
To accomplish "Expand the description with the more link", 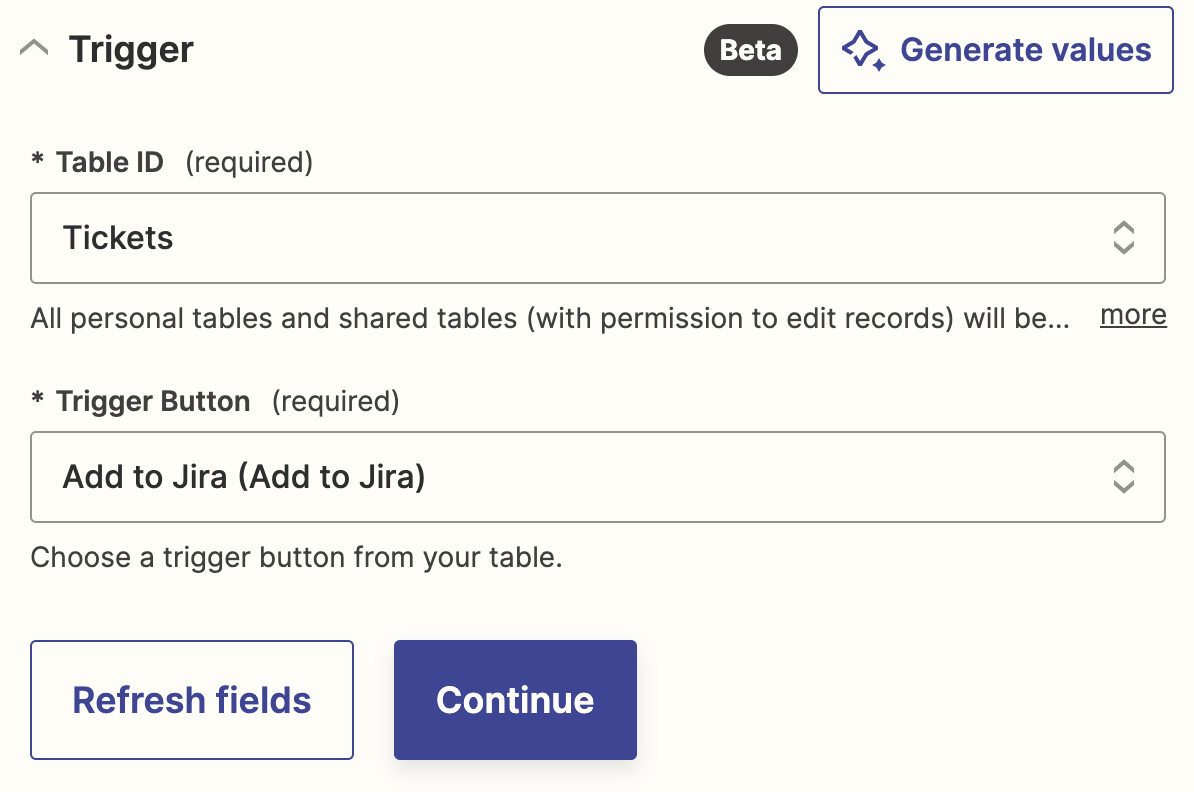I will [x=1133, y=315].
